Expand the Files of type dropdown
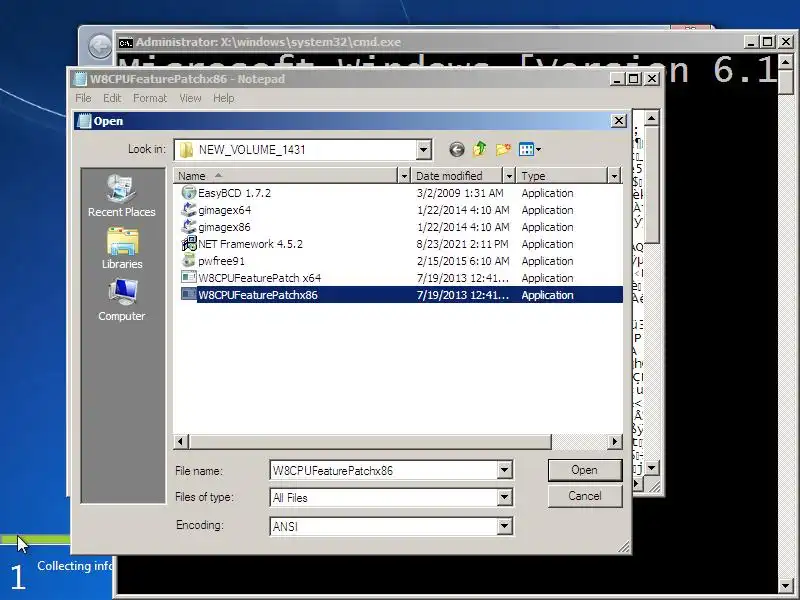The width and height of the screenshot is (800, 600). (x=504, y=497)
